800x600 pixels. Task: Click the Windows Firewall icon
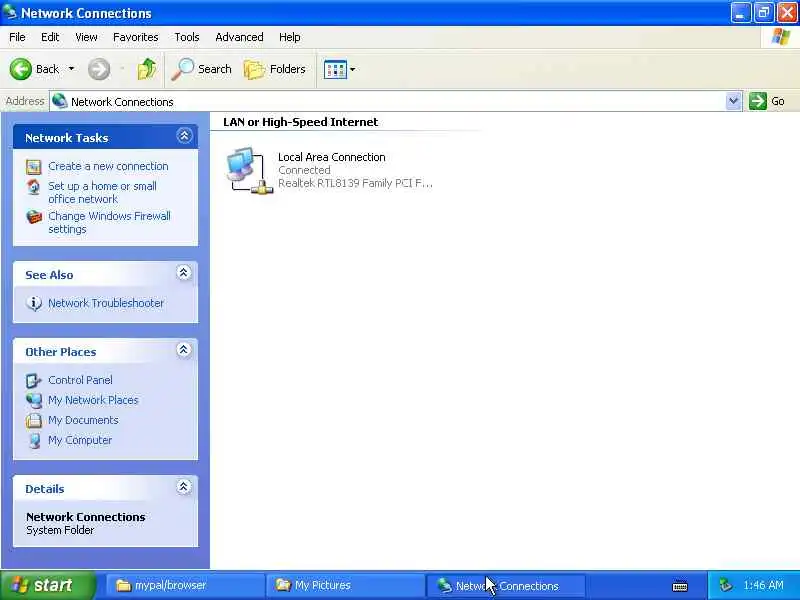tap(34, 217)
